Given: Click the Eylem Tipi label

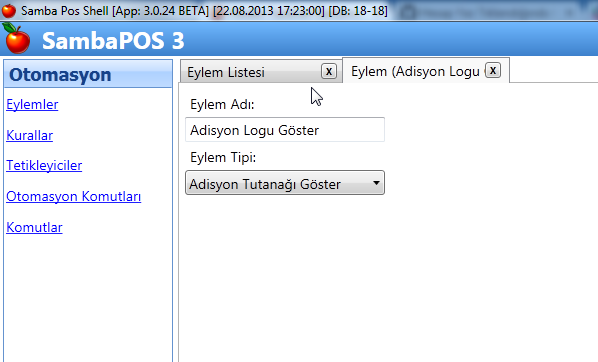Looking at the screenshot, I should pos(223,157).
